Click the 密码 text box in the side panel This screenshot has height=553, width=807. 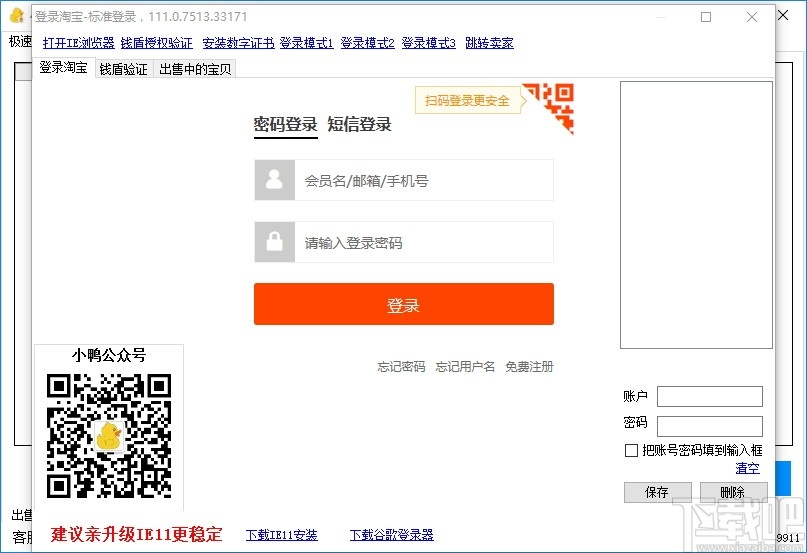pyautogui.click(x=710, y=426)
